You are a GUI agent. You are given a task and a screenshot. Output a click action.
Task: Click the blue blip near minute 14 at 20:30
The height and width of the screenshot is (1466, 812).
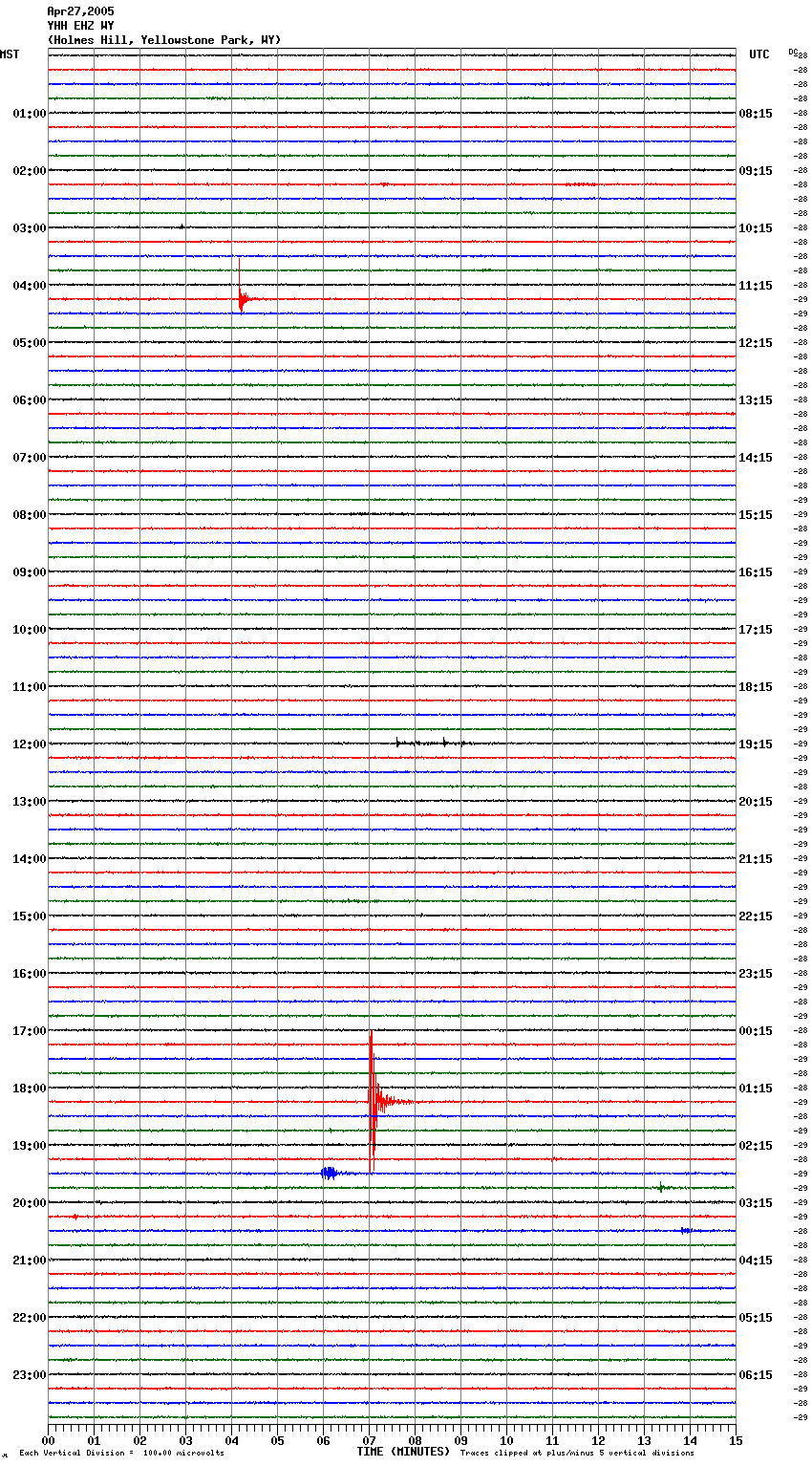686,1231
